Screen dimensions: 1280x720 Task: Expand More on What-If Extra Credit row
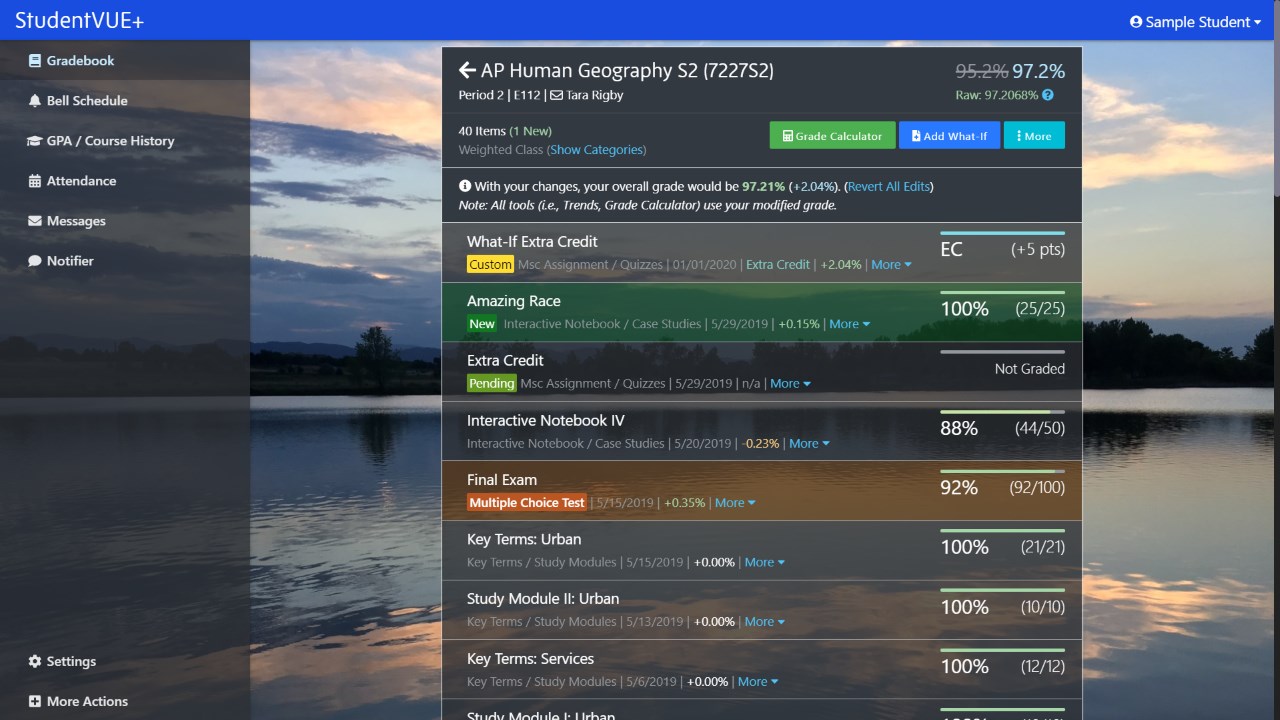point(891,265)
